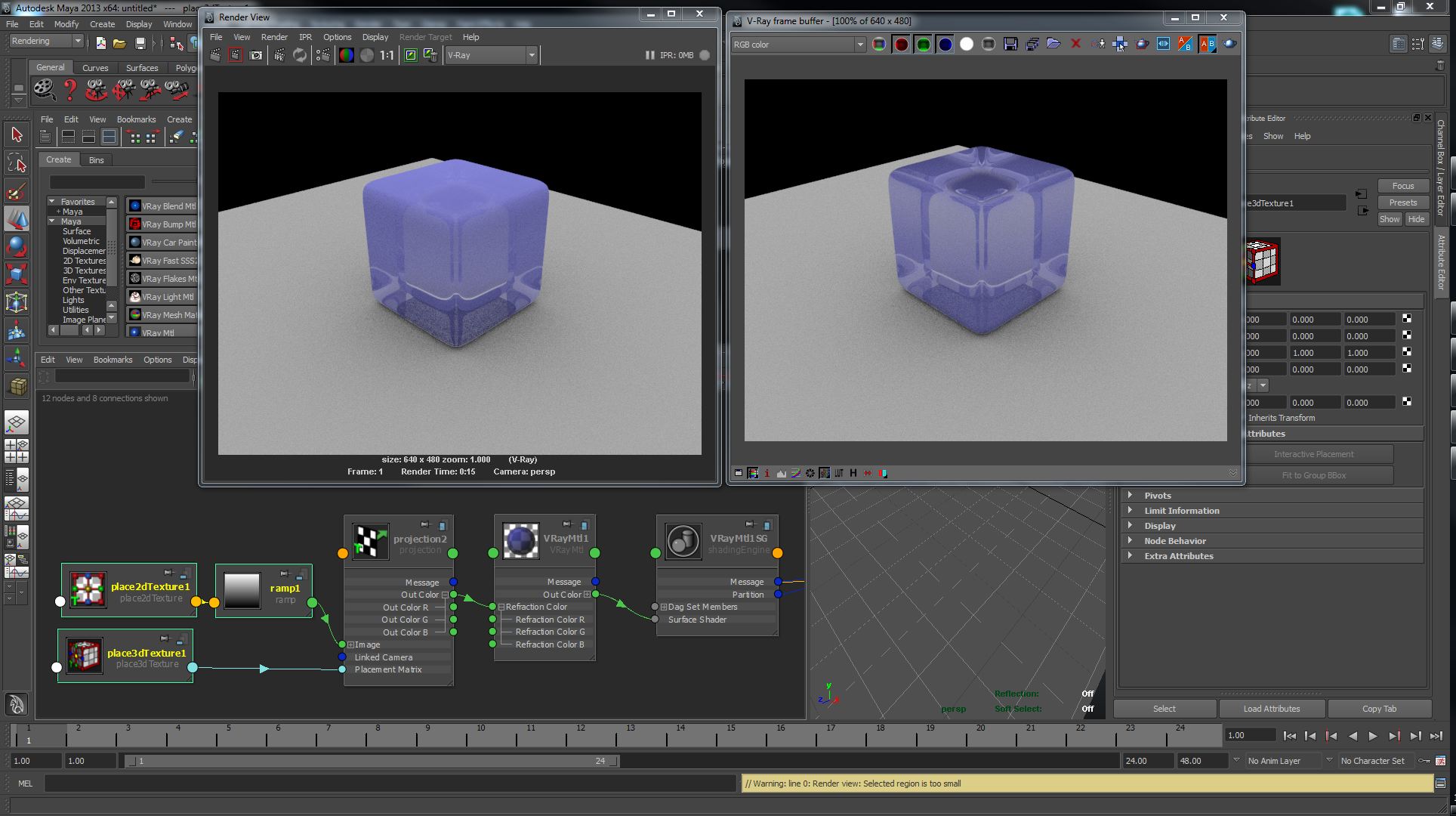This screenshot has height=816, width=1456.
Task: Click play forwards button
Action: (1372, 736)
